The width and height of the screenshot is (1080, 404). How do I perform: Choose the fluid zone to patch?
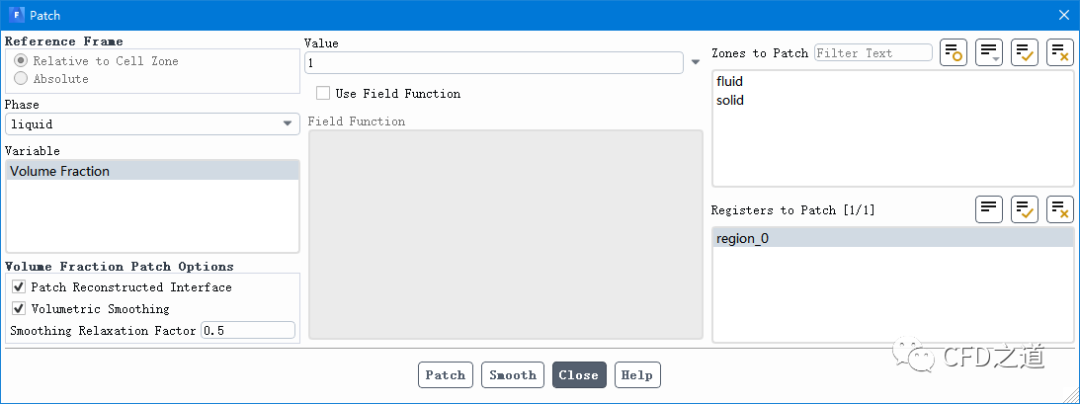(x=730, y=81)
